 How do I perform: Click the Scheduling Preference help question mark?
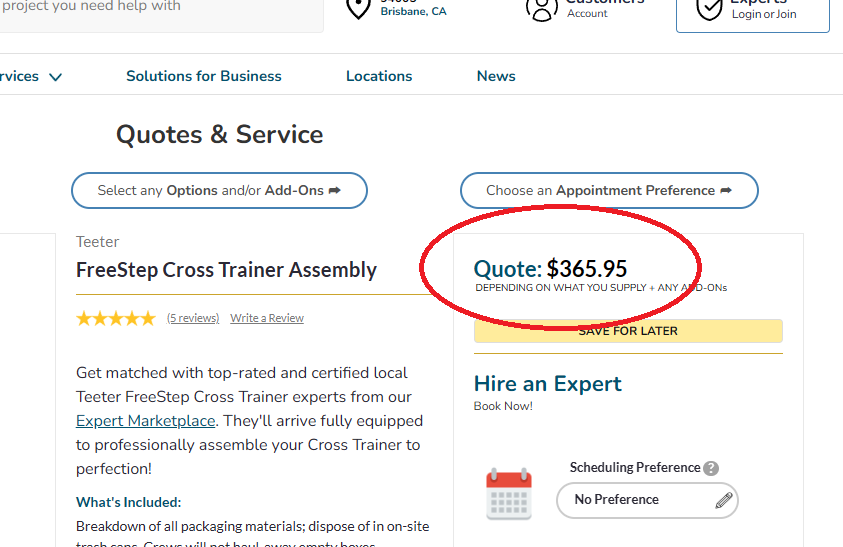(x=711, y=468)
